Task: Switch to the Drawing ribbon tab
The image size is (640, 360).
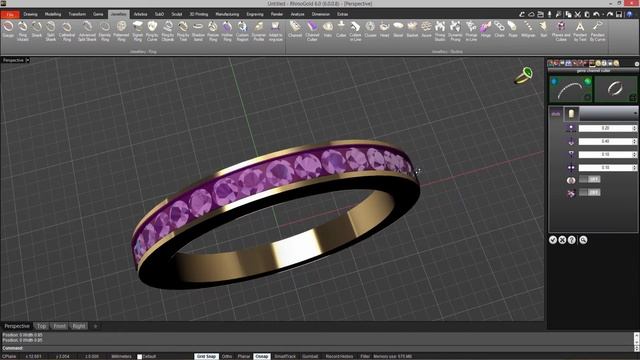Action: (30, 14)
